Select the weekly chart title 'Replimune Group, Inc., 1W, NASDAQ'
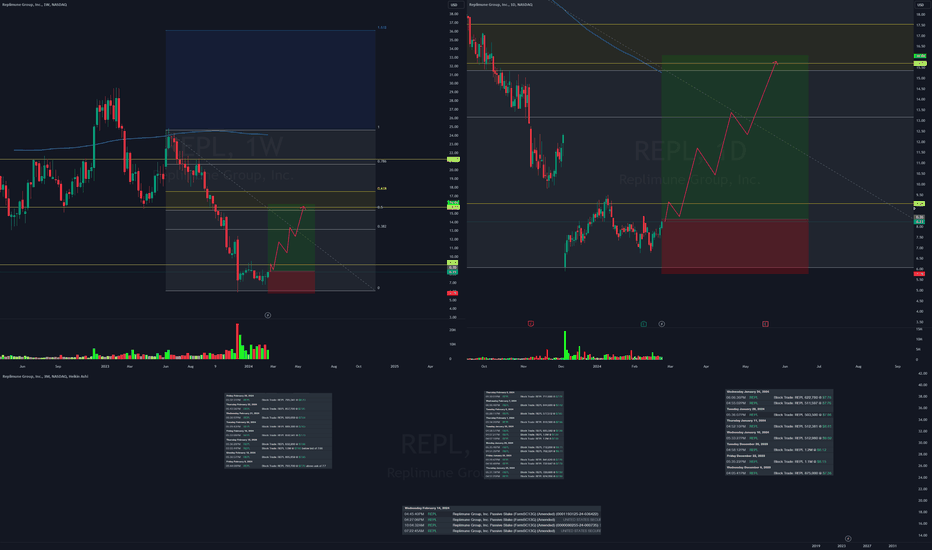Screen dimensions: 932x550 [x=34, y=5]
